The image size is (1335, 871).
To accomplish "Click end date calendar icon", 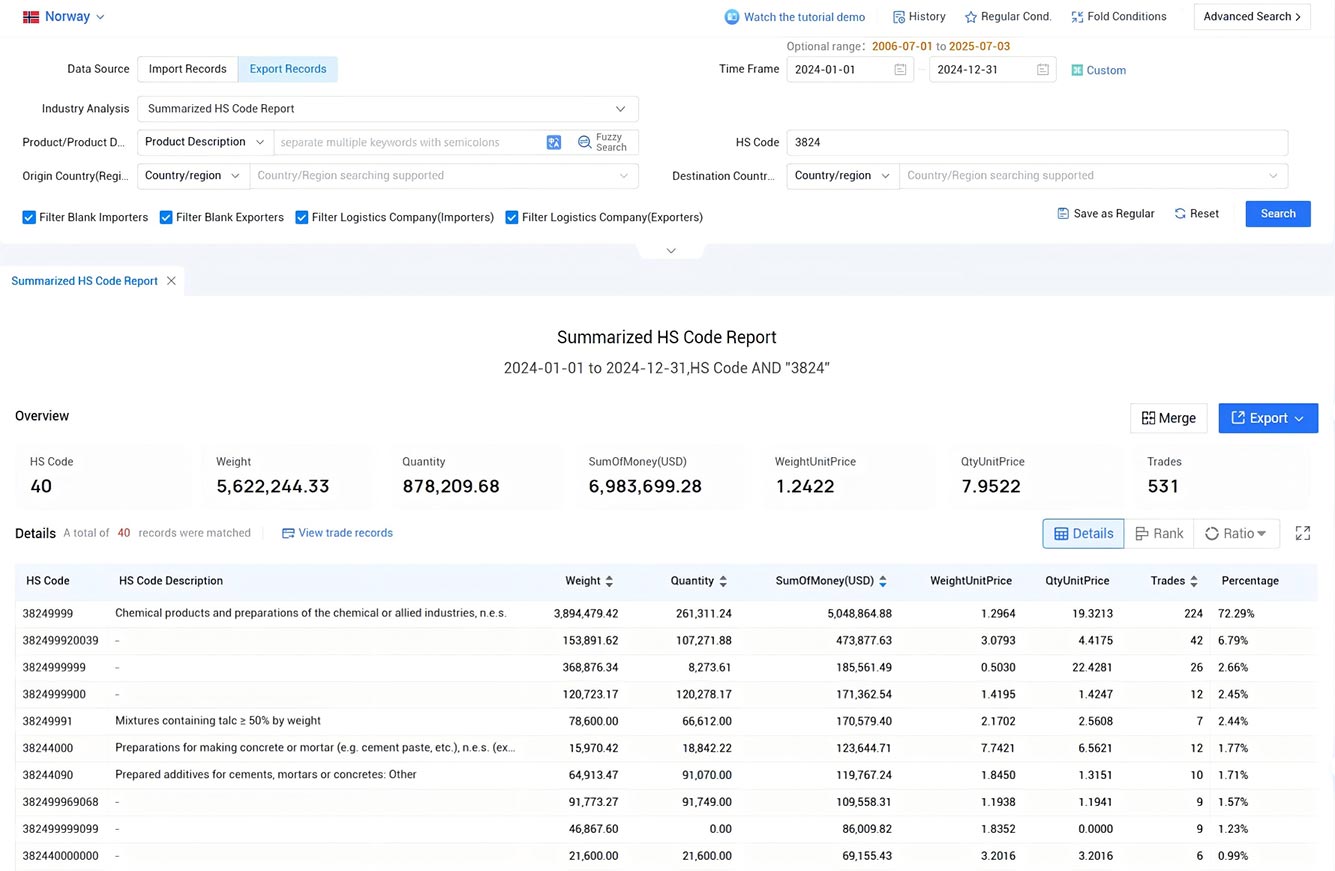I will click(x=1043, y=70).
